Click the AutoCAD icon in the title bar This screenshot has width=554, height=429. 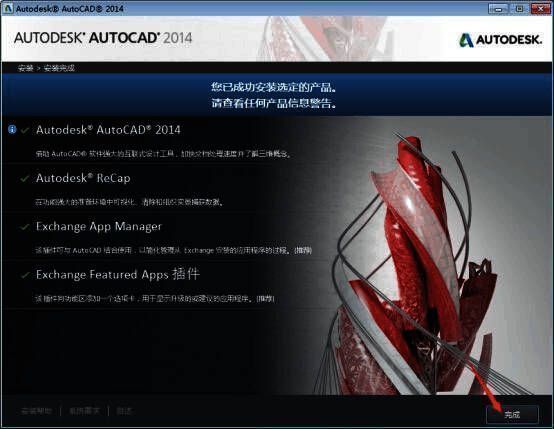[x=7, y=8]
